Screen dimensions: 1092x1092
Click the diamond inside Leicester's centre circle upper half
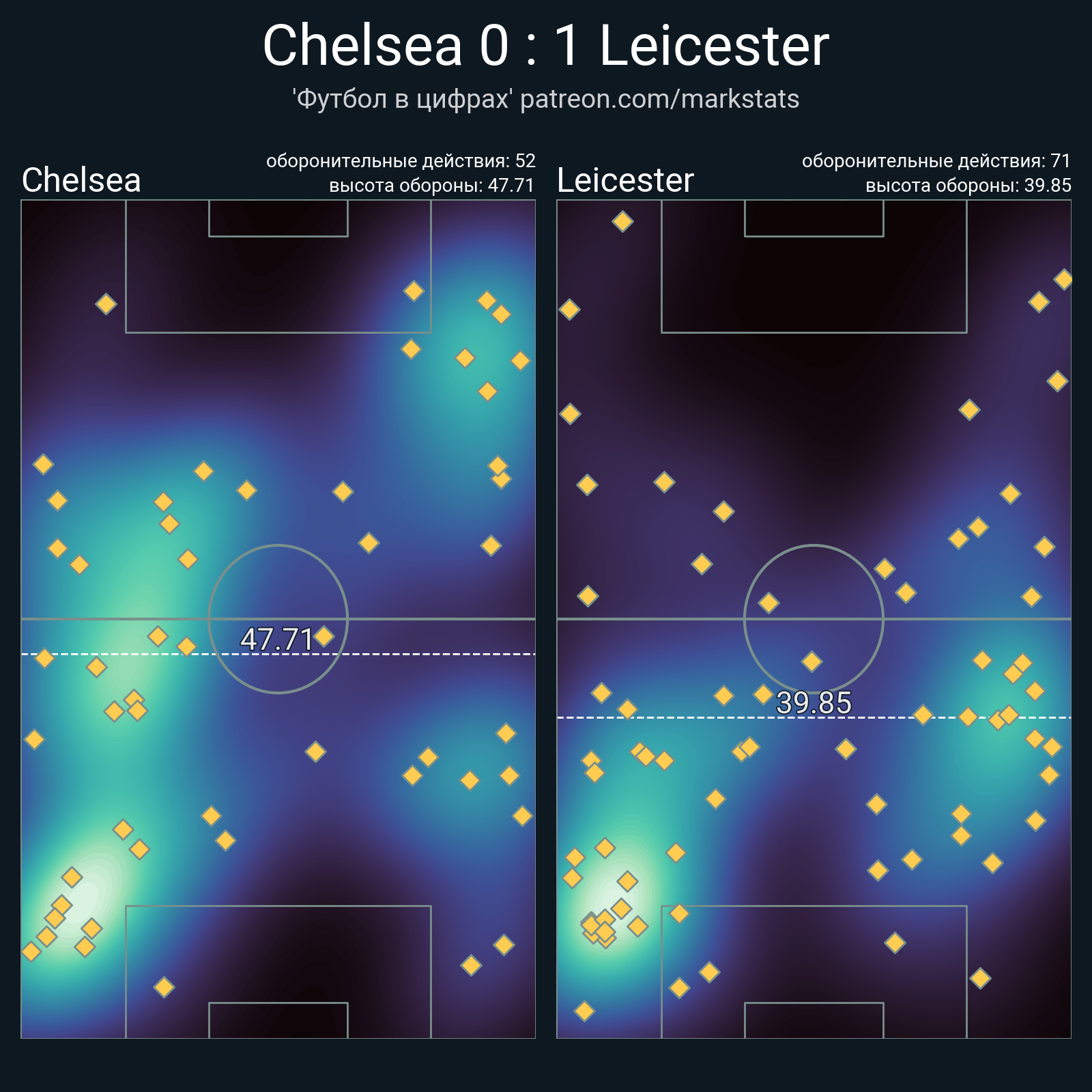(x=768, y=603)
